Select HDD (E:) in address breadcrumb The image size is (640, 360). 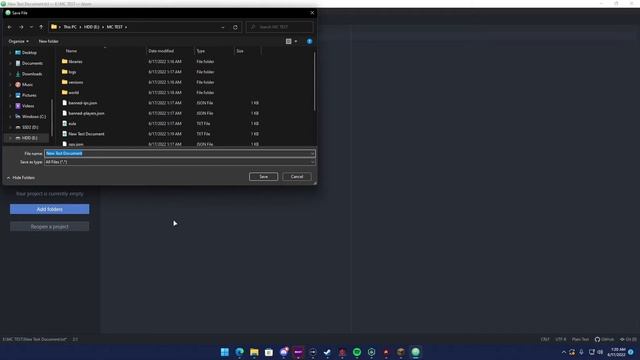[x=91, y=27]
